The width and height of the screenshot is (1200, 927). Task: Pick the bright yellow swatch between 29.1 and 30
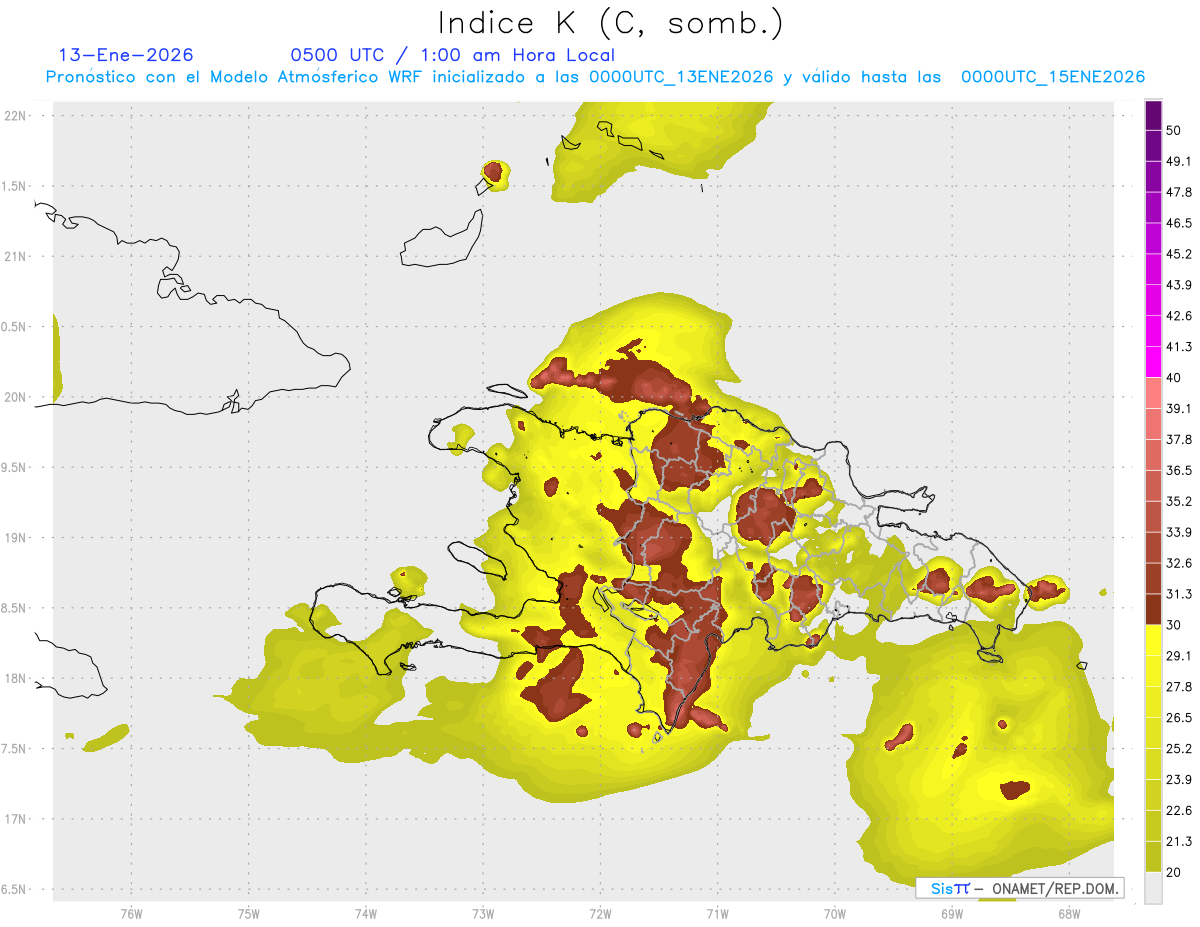click(x=1154, y=640)
